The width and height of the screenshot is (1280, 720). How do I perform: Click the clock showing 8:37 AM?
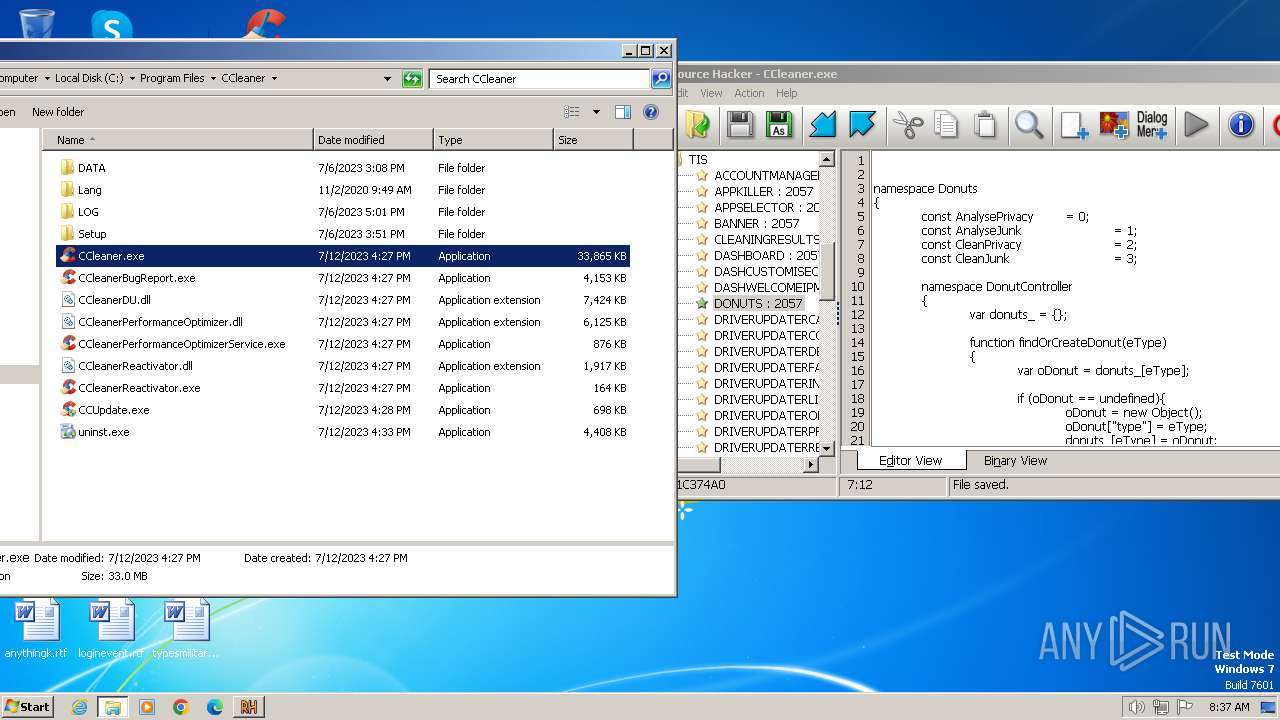1229,707
